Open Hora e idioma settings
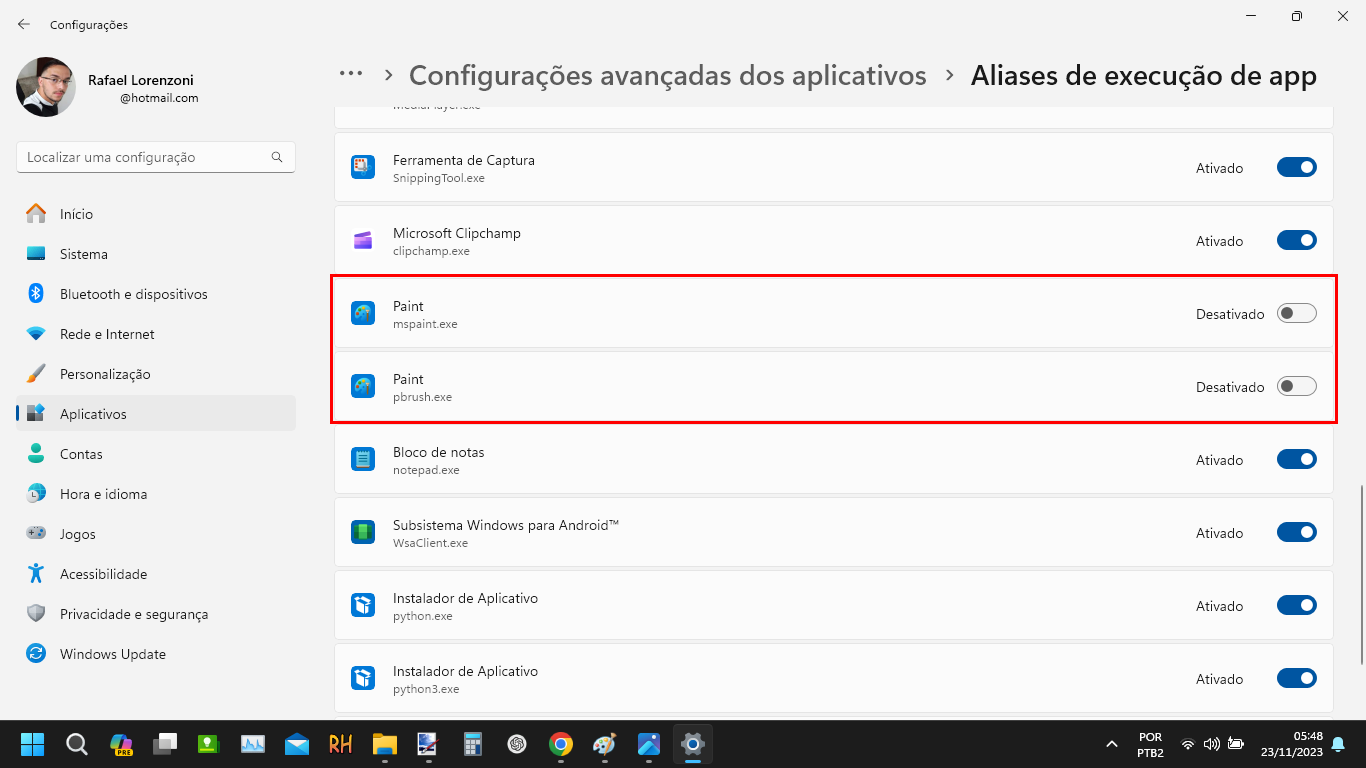1366x768 pixels. tap(156, 494)
